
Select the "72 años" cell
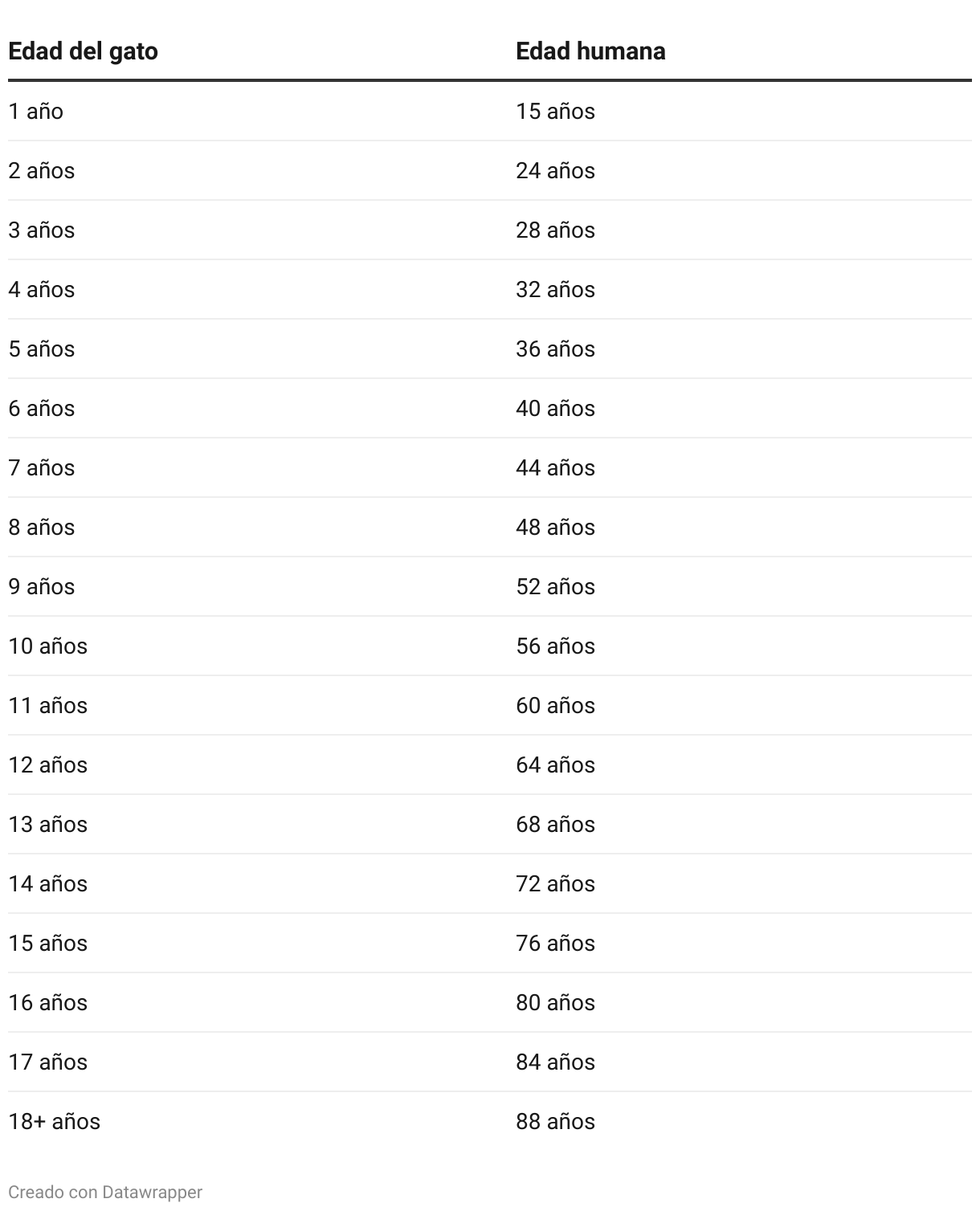555,884
